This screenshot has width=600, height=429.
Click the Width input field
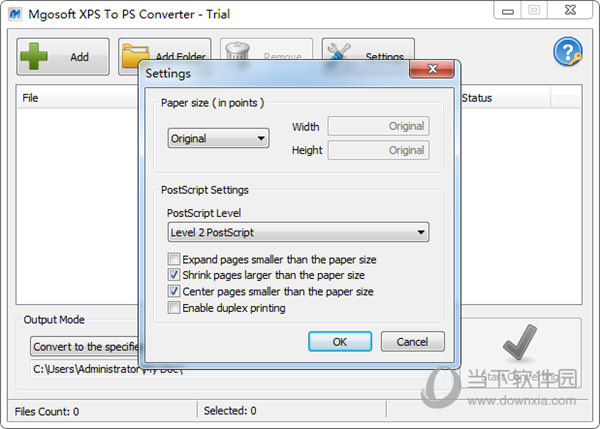click(x=378, y=126)
